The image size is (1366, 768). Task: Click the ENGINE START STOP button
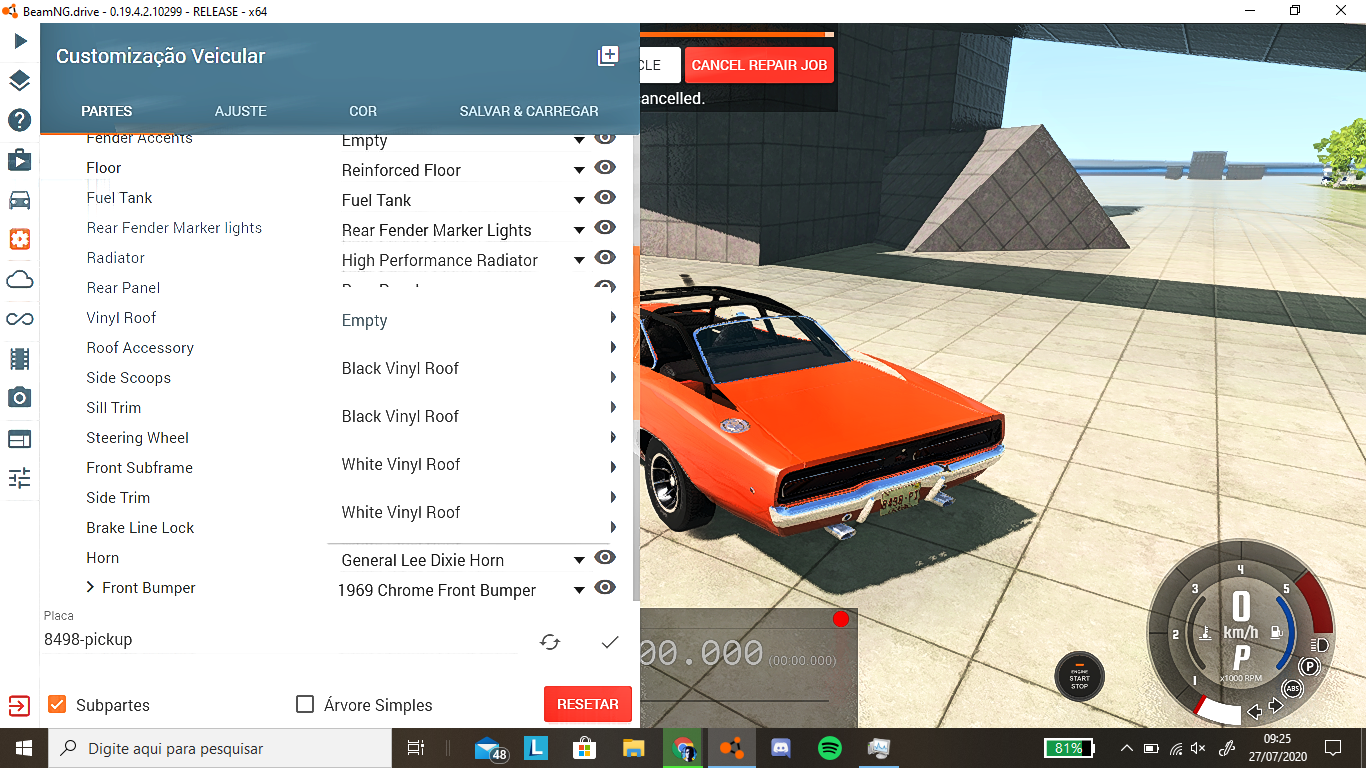1080,676
